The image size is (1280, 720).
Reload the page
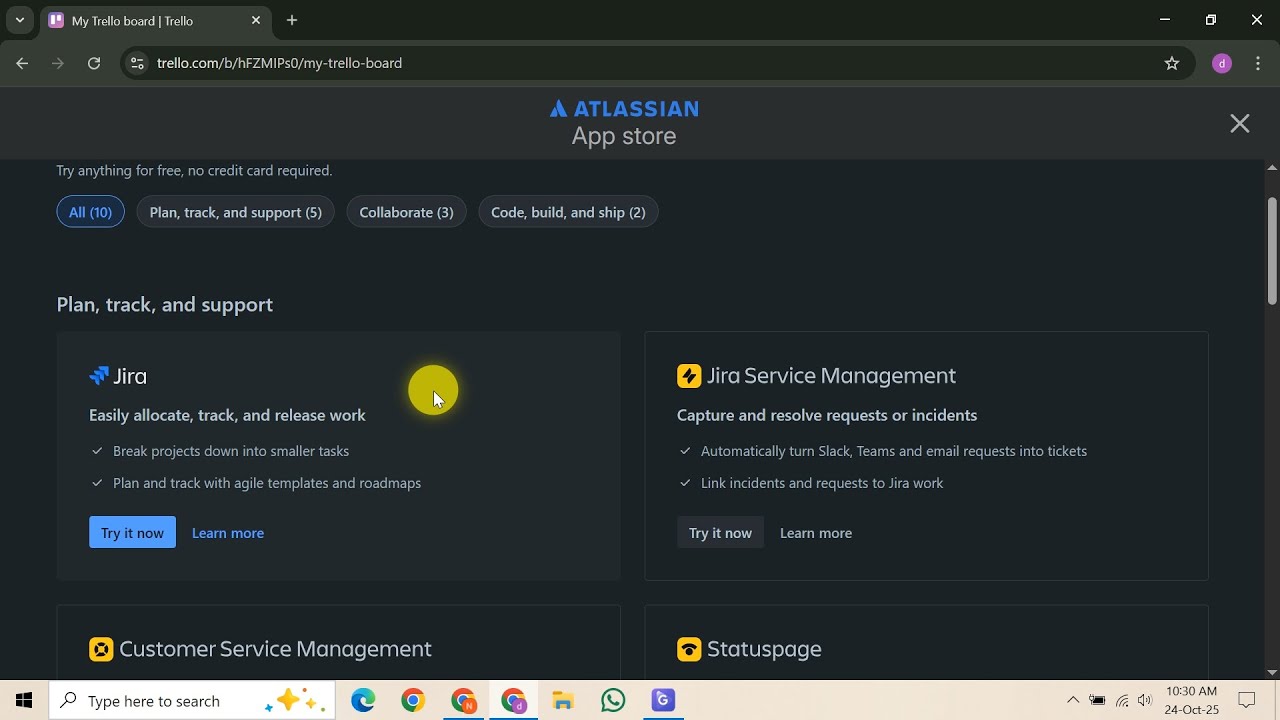[x=94, y=63]
